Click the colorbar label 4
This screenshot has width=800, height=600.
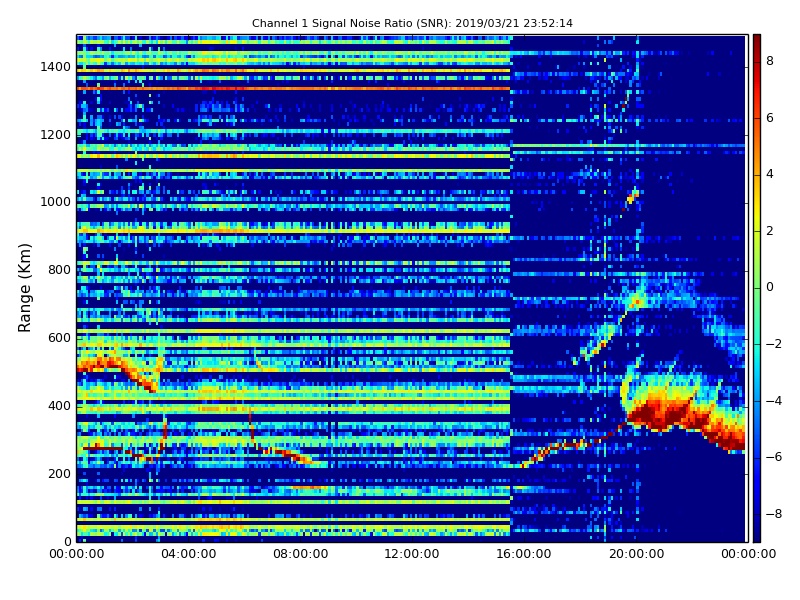pos(770,174)
